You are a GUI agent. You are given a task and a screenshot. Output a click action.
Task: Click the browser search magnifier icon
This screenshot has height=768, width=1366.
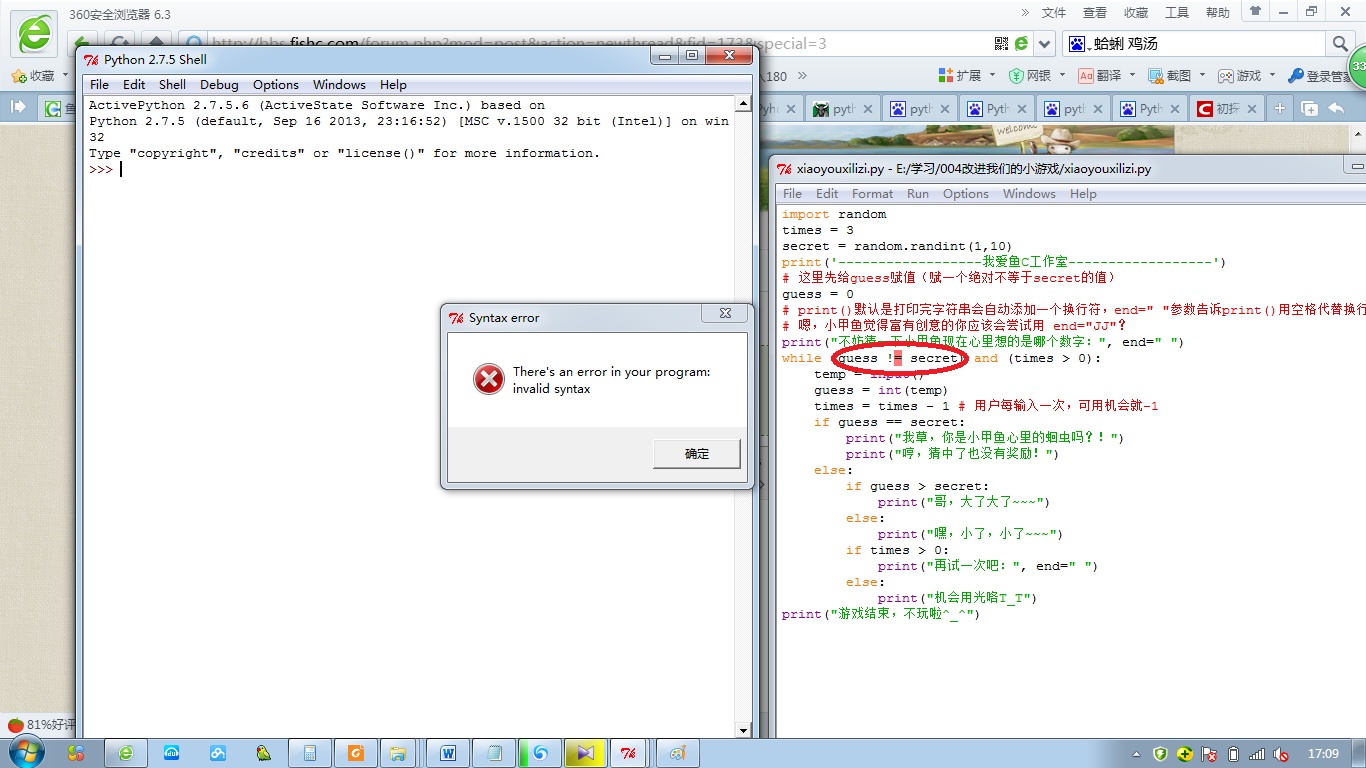click(x=1340, y=44)
